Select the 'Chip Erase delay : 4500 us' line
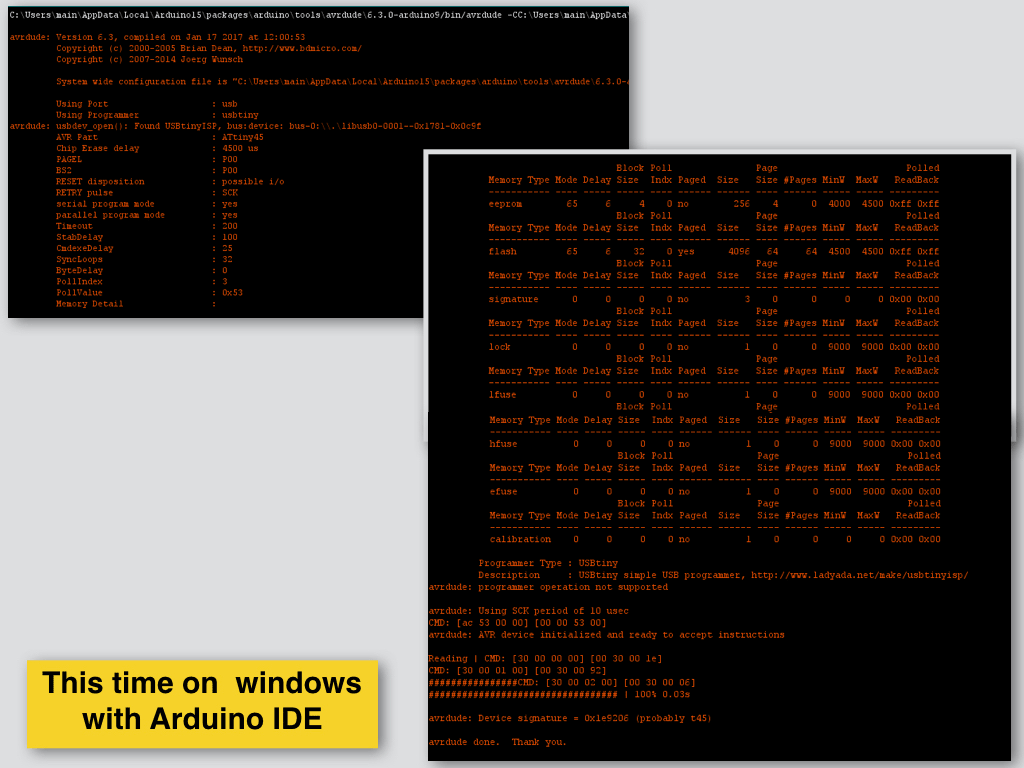Viewport: 1024px width, 768px height. tap(157, 148)
